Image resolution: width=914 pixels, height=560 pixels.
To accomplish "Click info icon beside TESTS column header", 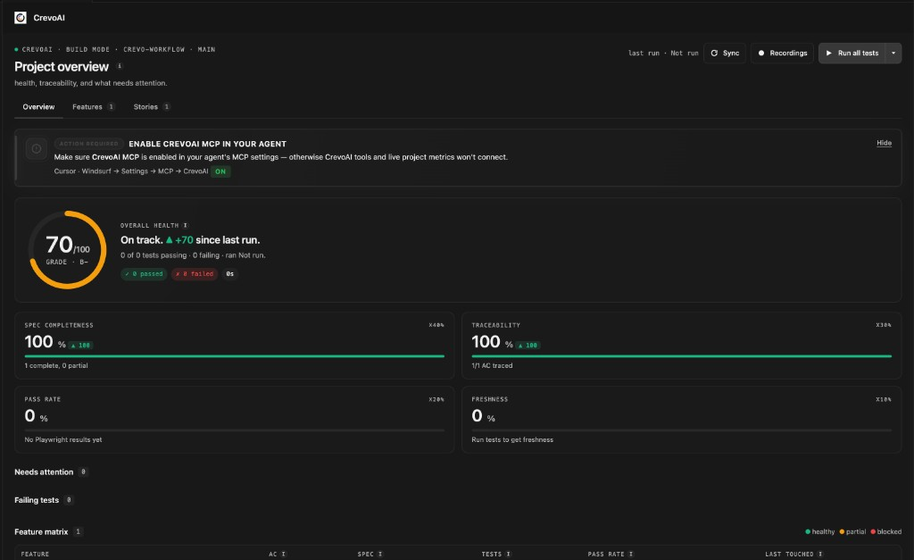I will tap(508, 554).
